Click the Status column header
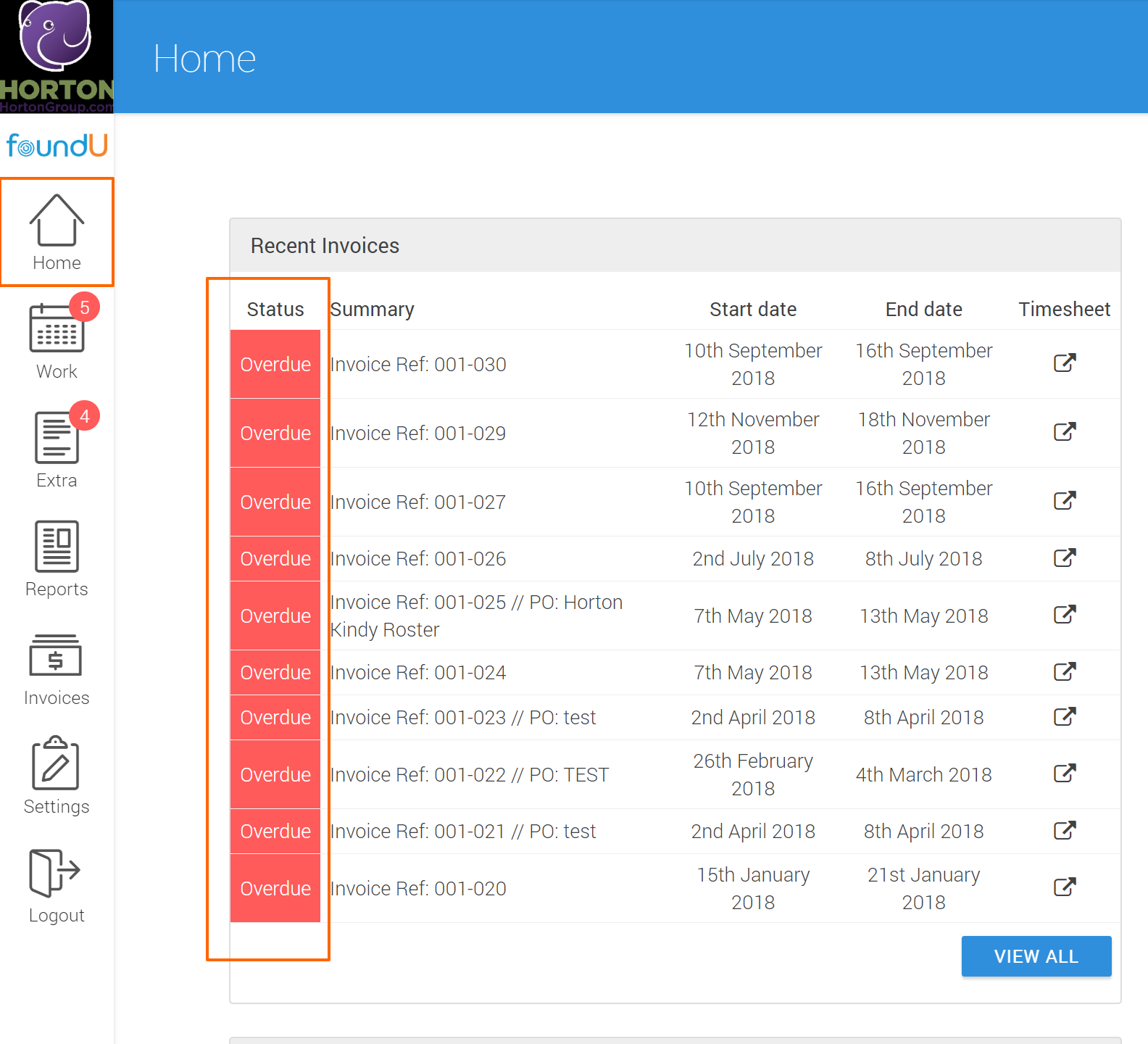Screen dimensions: 1148x1044 tap(275, 310)
